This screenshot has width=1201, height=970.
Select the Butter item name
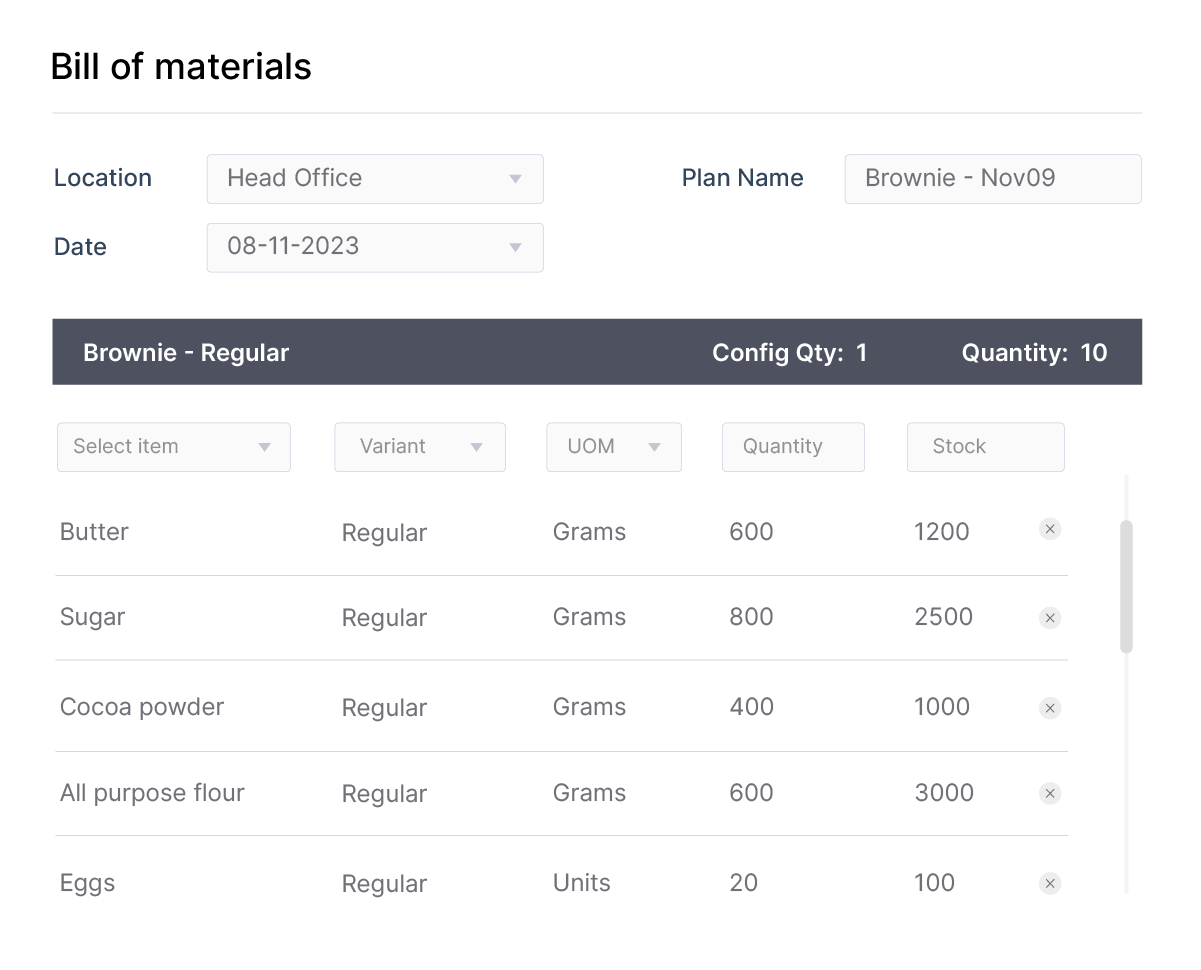click(x=93, y=532)
